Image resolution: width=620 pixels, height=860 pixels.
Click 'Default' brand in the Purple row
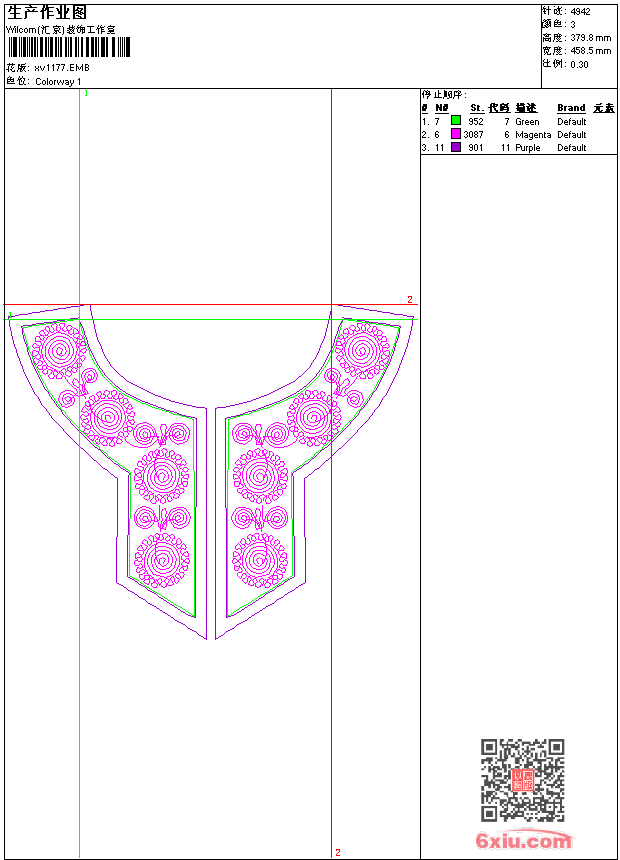tap(572, 148)
